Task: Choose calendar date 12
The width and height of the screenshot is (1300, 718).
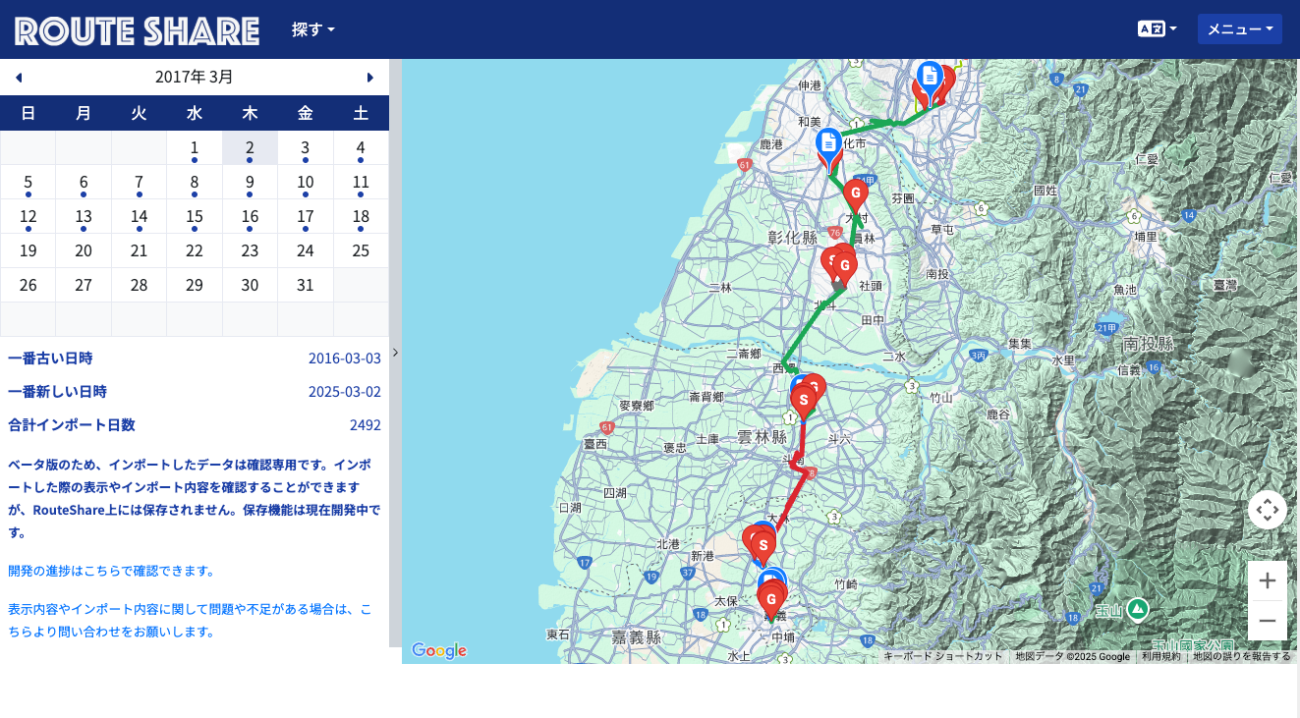Action: tap(28, 216)
